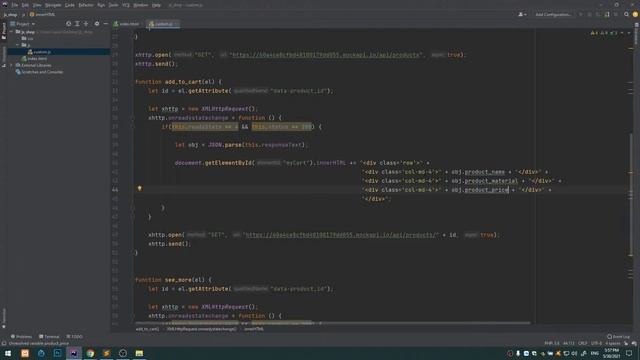640x360 pixels.
Task: Switch to the index.html editor tab
Action: [x=127, y=24]
